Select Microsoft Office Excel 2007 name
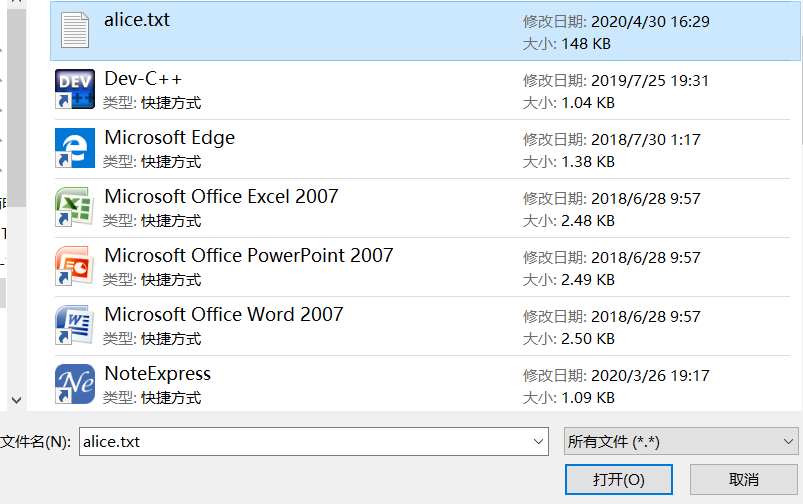The height and width of the screenshot is (504, 803). [221, 196]
